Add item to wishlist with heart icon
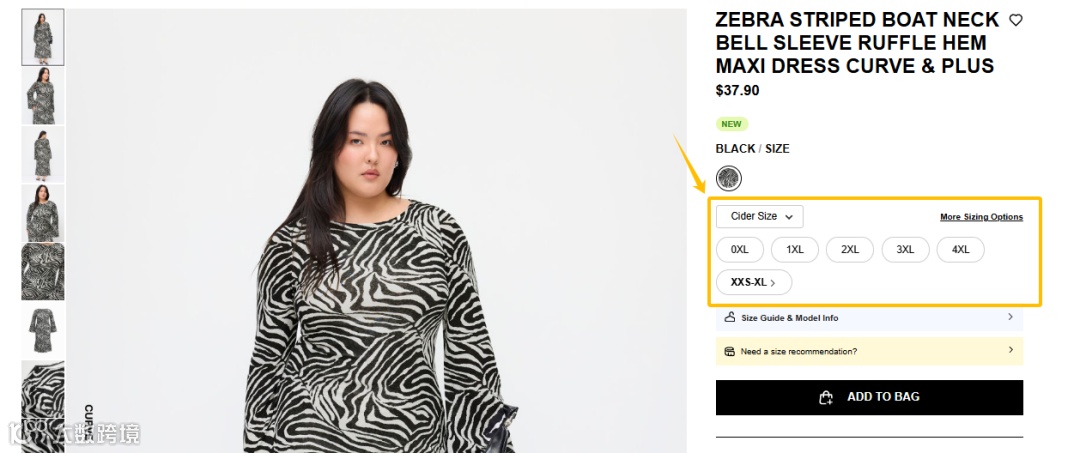This screenshot has height=453, width=1080. tap(1016, 20)
